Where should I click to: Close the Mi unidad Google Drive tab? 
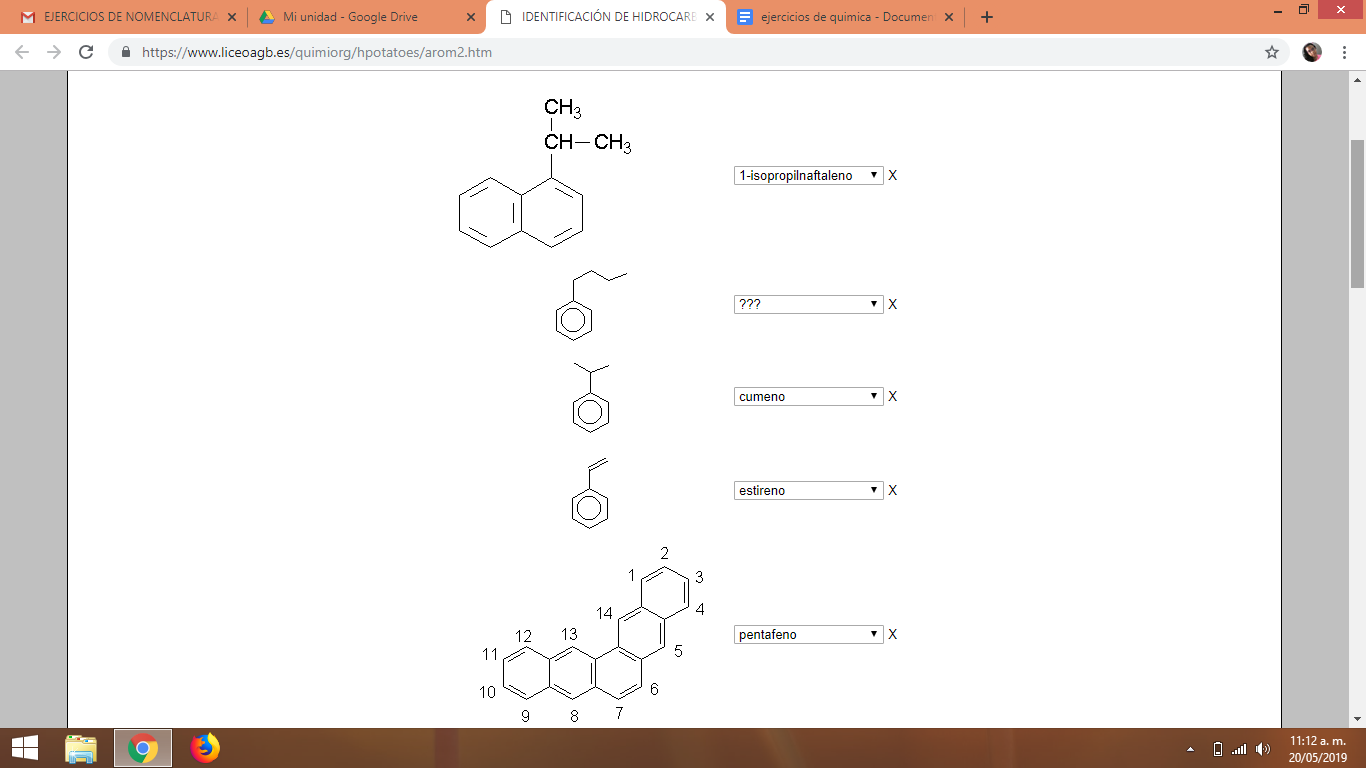(469, 17)
